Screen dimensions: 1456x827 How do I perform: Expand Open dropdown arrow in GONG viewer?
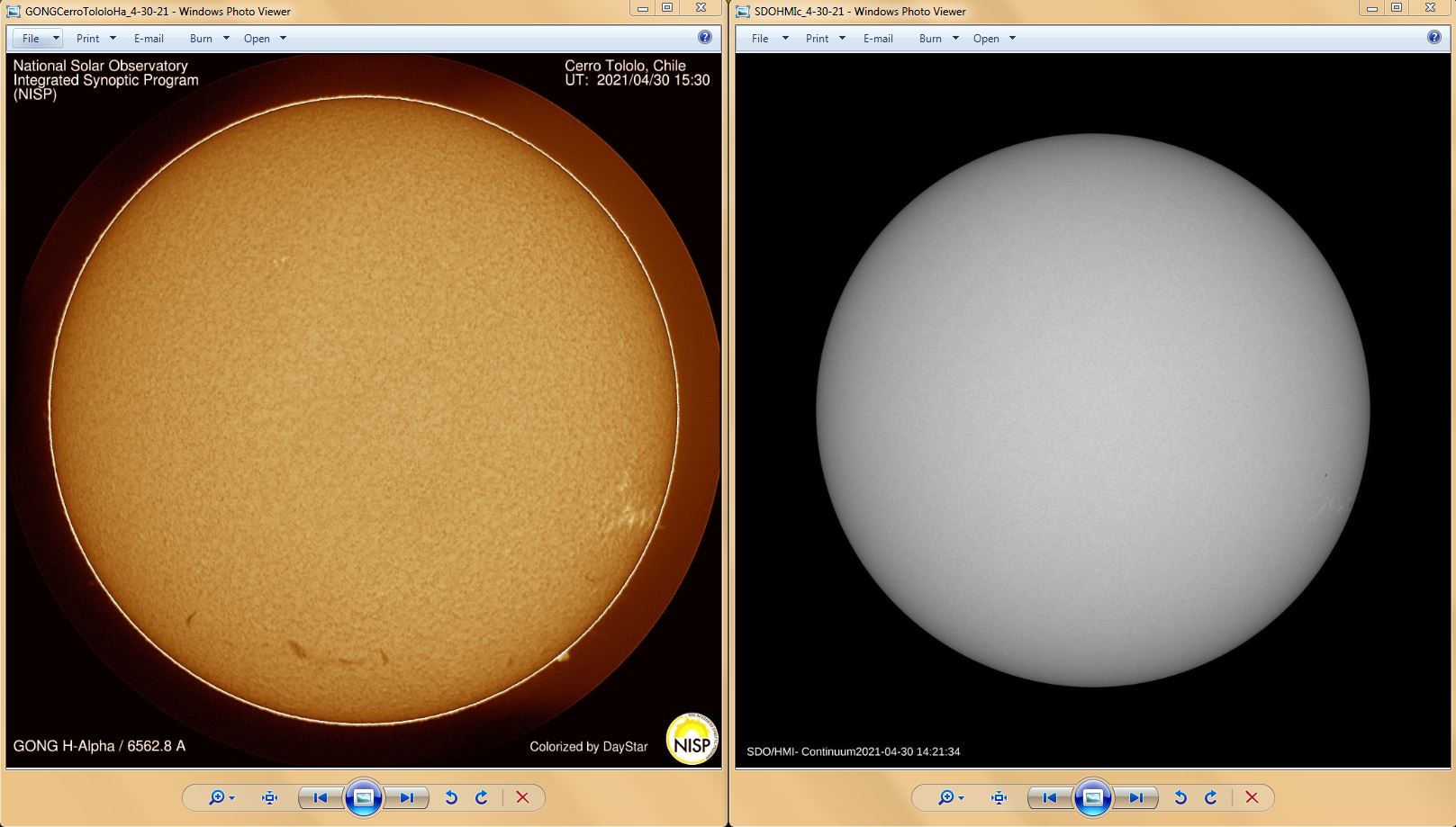point(283,38)
